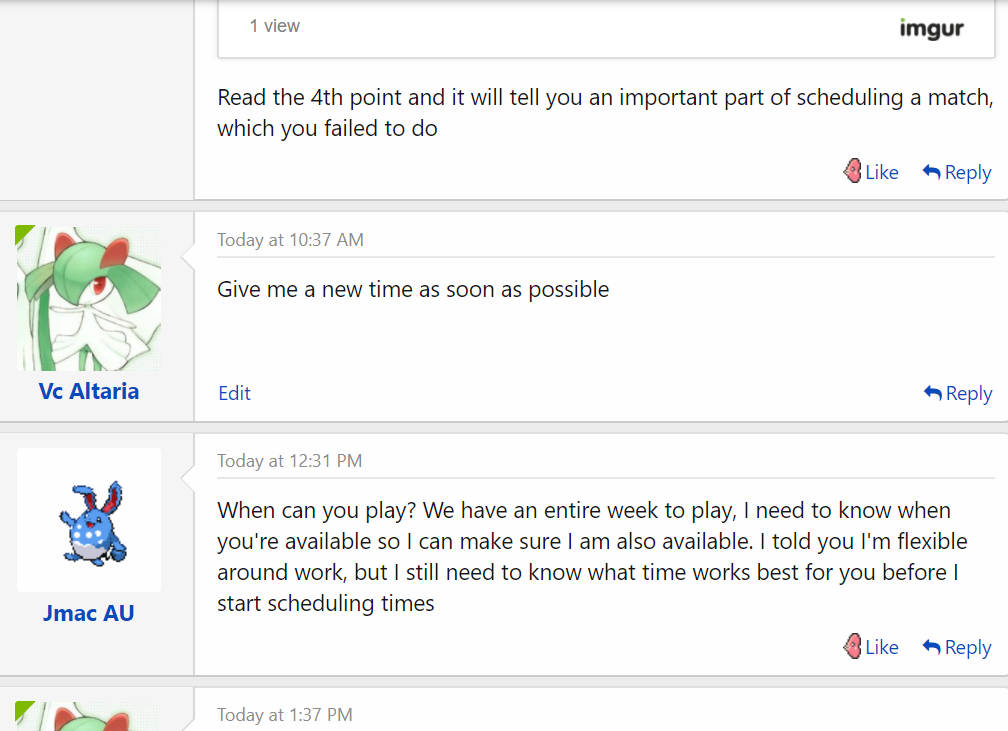Click the partial avatar beside the 1:37 PM post
Image resolution: width=1008 pixels, height=731 pixels.
point(89,716)
